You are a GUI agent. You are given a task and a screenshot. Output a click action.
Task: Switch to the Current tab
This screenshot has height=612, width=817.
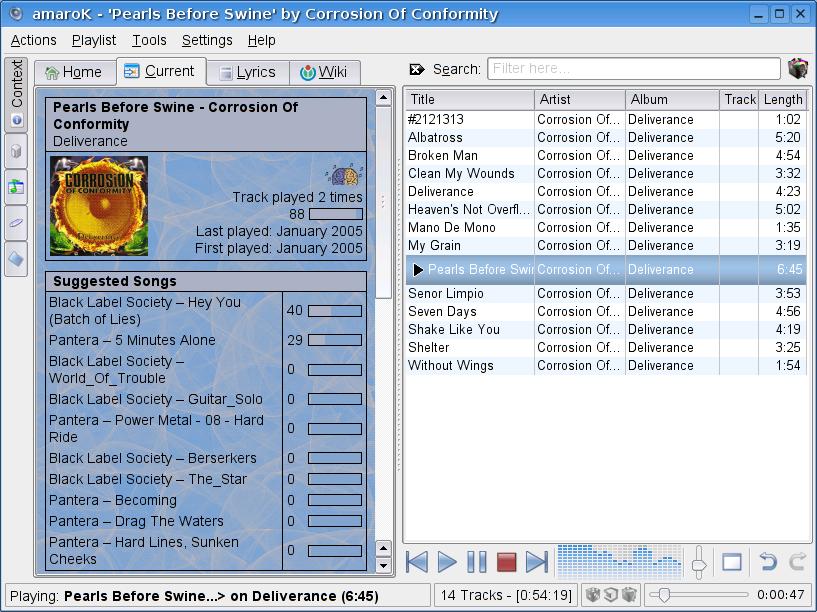161,71
